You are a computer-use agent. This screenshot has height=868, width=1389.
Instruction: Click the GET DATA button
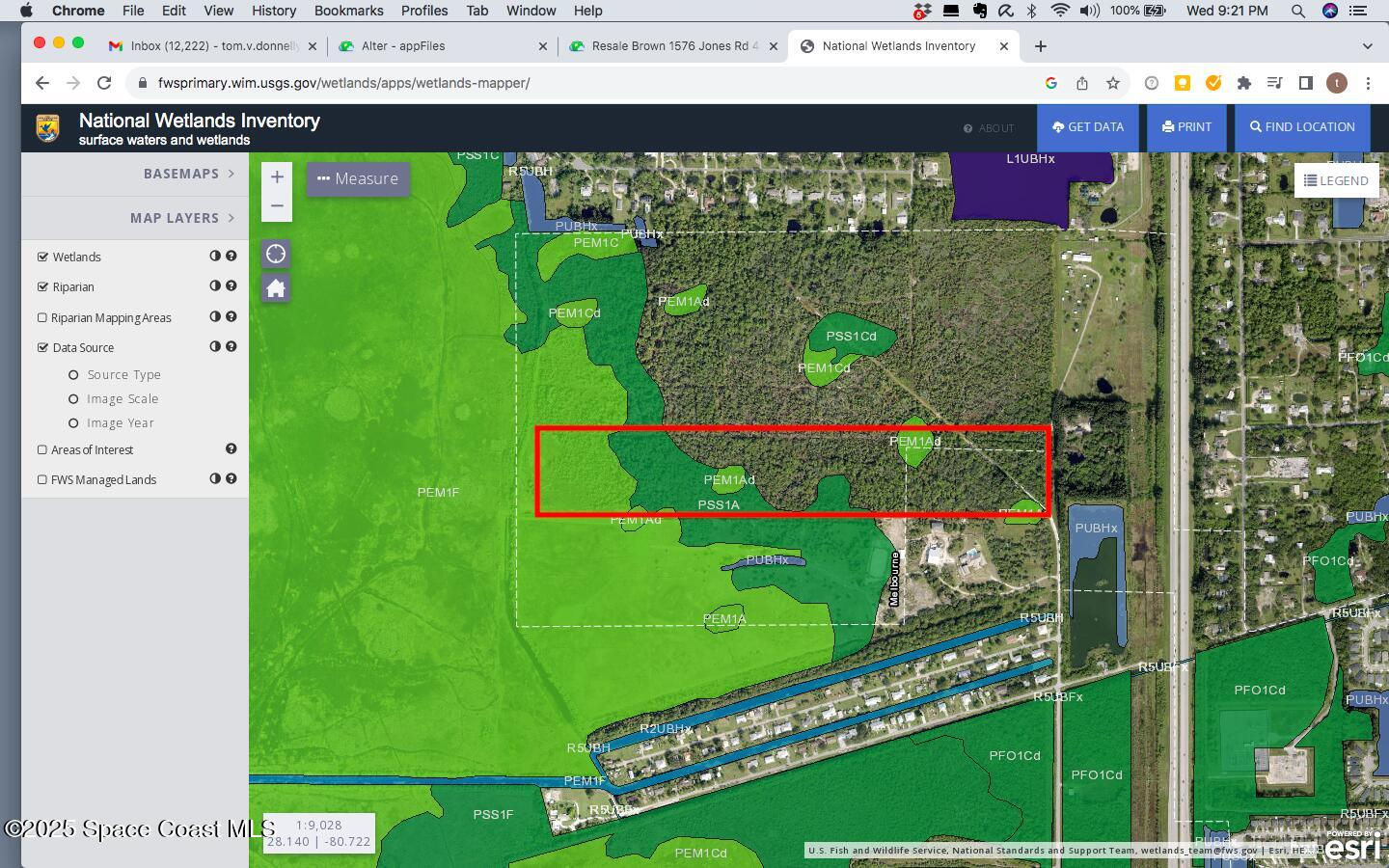[x=1088, y=127]
